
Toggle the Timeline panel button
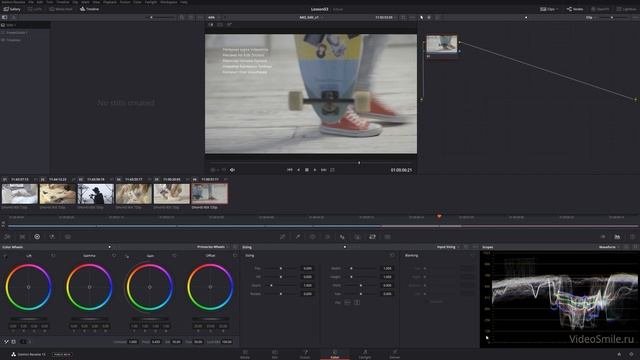pos(89,9)
